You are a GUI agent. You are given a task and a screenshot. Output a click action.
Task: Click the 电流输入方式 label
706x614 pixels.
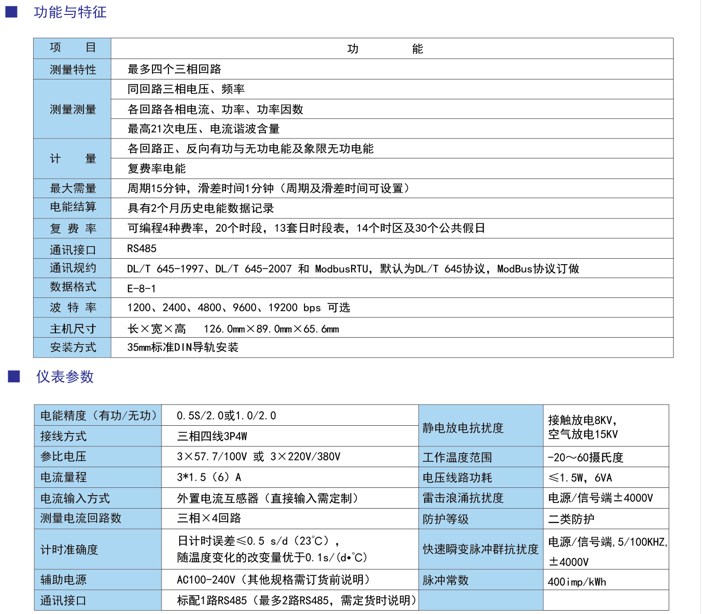click(x=75, y=498)
